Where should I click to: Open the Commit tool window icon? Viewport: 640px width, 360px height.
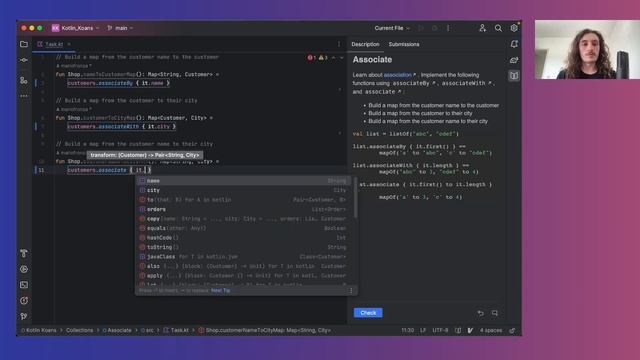24,60
